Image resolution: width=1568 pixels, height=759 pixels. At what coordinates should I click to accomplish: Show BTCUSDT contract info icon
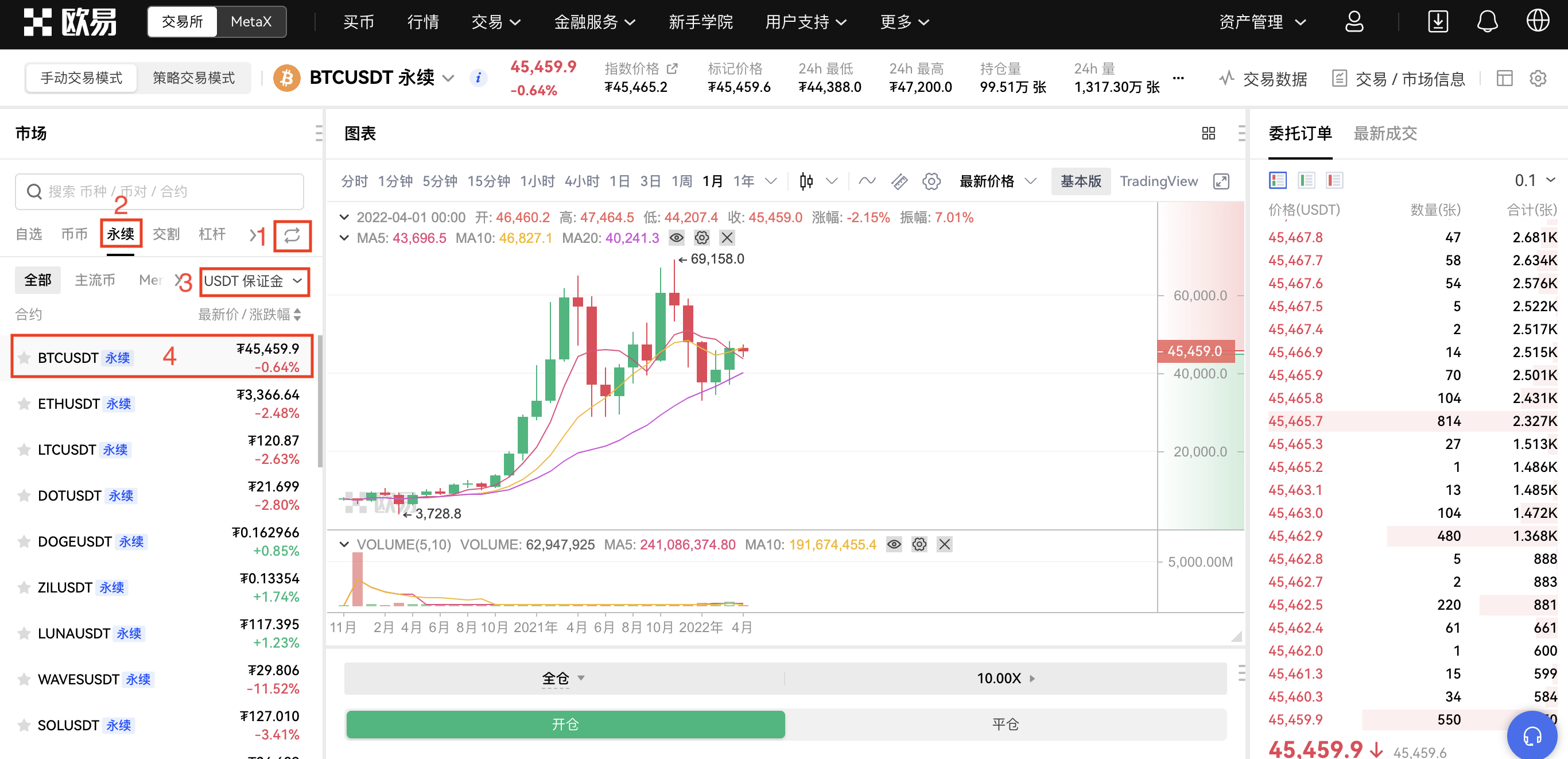(479, 78)
